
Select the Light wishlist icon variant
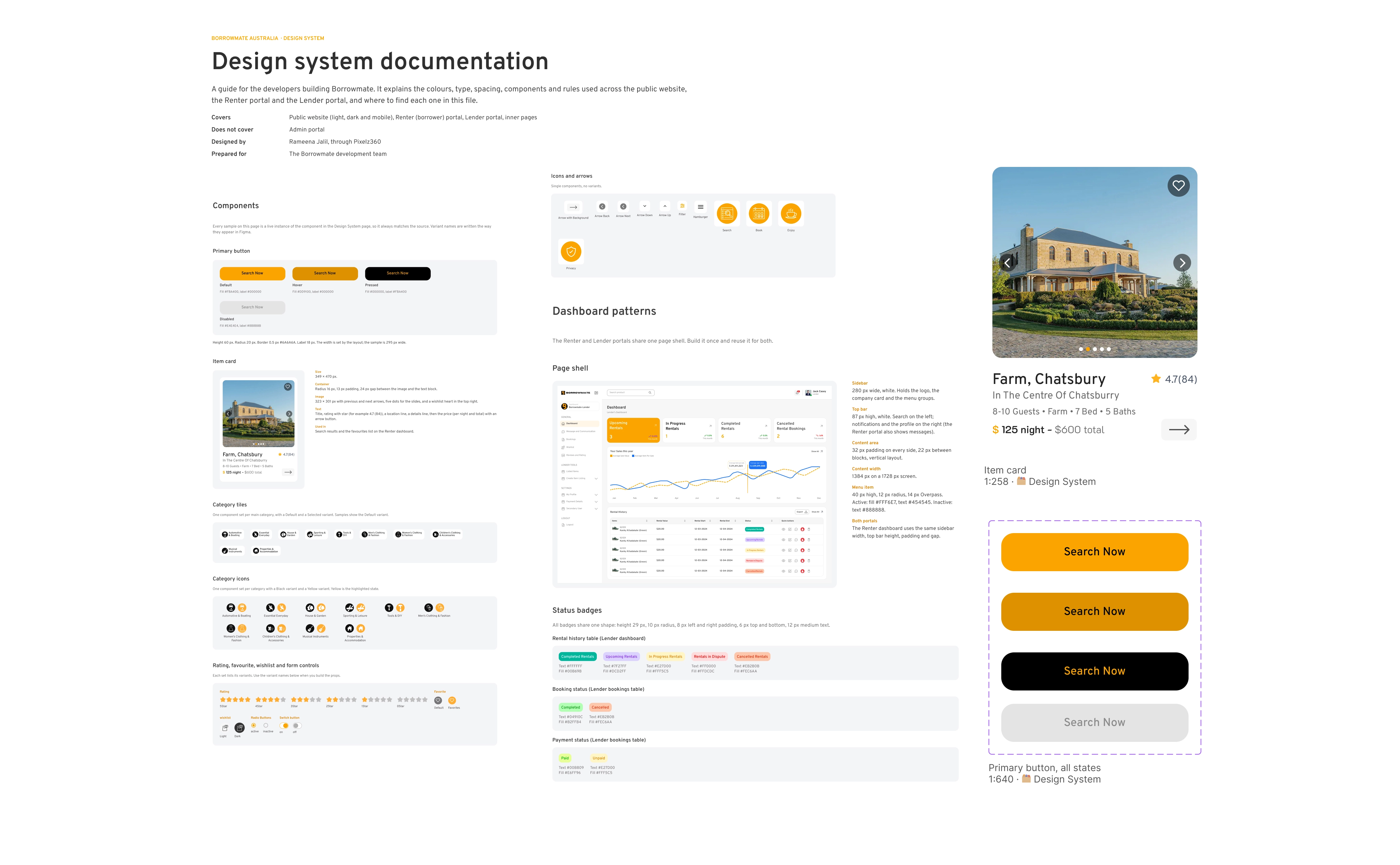click(225, 728)
